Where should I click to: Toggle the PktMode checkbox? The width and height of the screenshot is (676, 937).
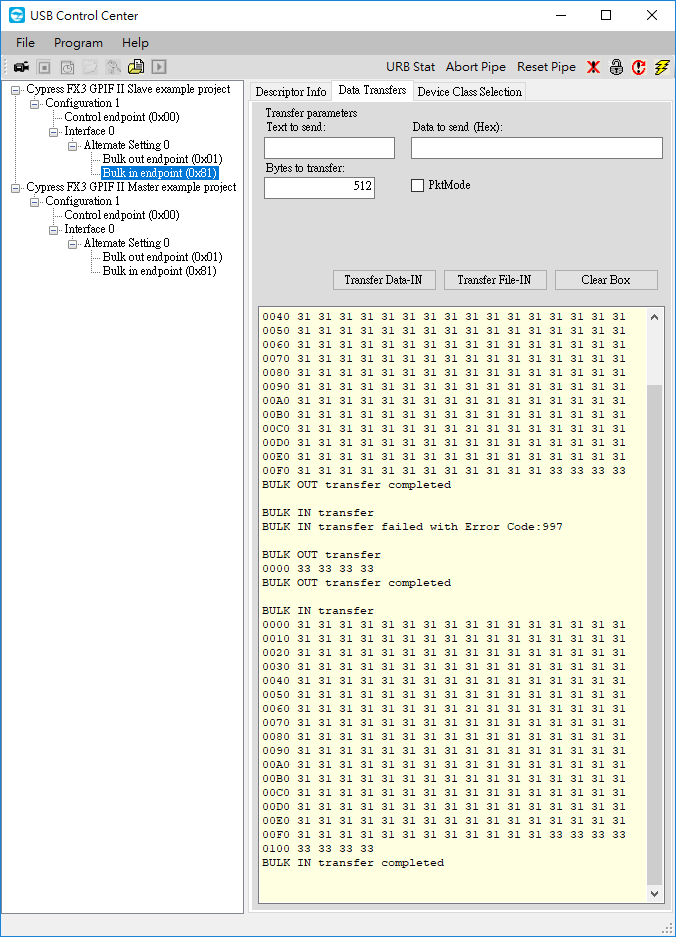[x=417, y=185]
